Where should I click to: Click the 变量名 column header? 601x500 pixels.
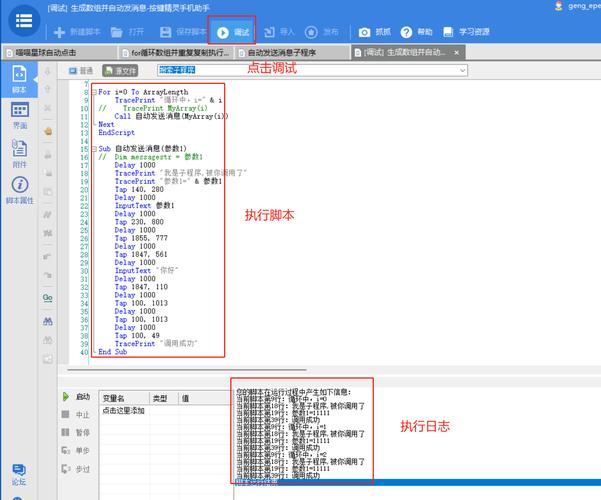pos(124,398)
